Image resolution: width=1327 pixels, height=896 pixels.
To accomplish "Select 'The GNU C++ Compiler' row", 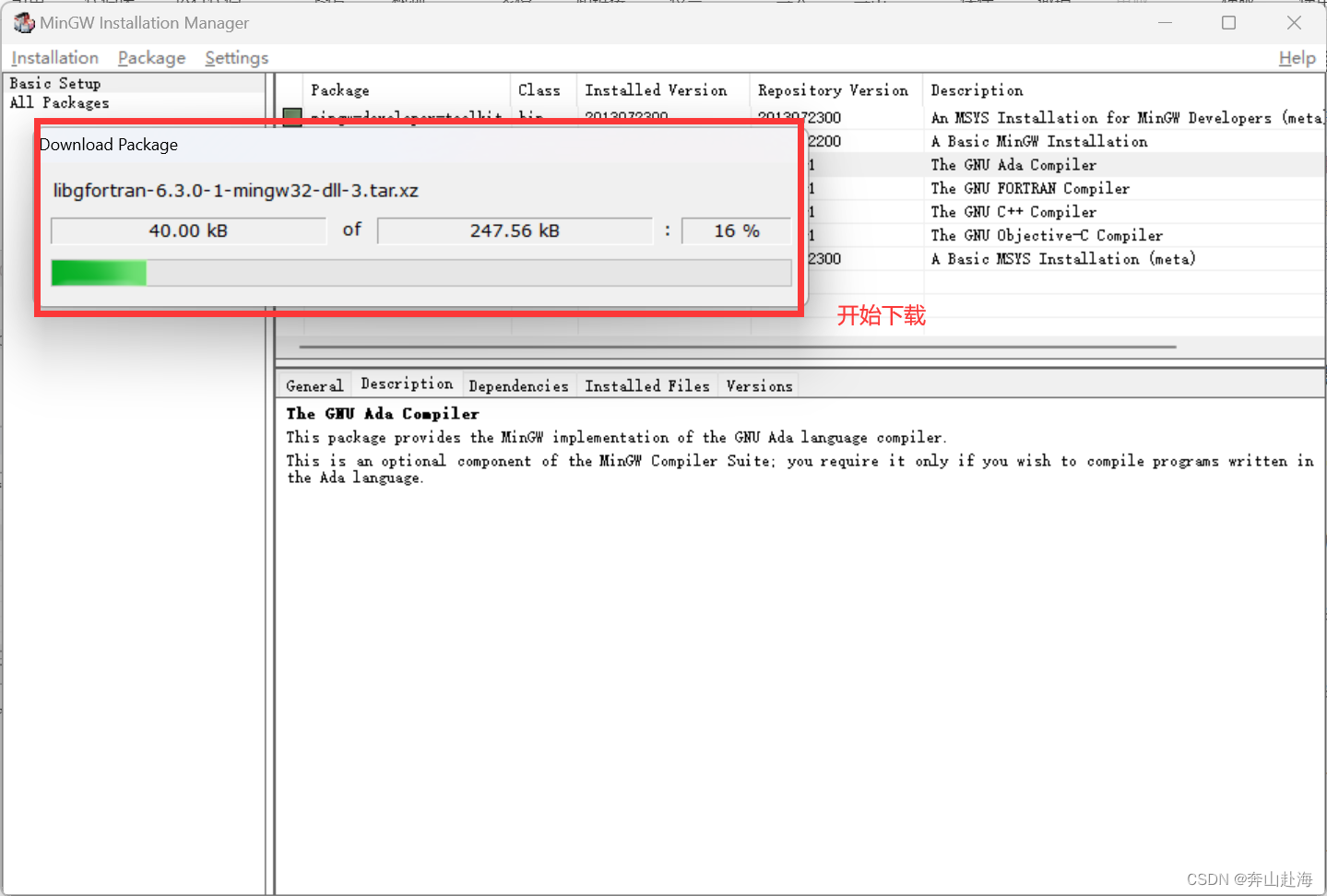I will click(1013, 212).
